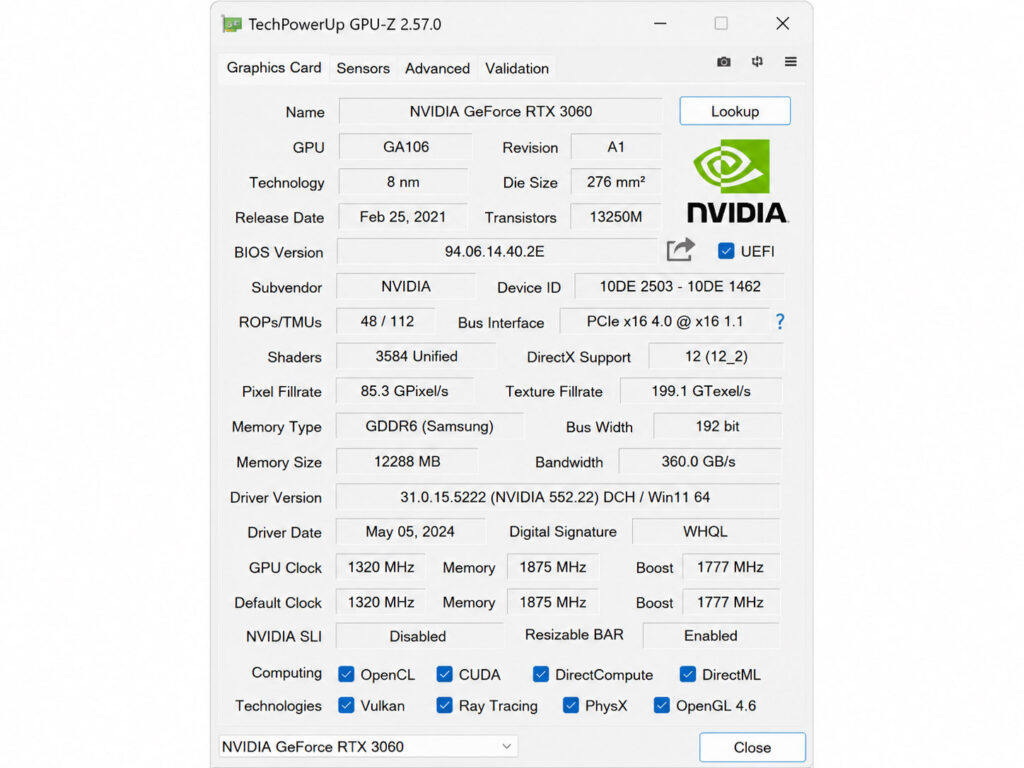Toggle the UEFI checkbox
The image size is (1024, 768).
pos(726,251)
